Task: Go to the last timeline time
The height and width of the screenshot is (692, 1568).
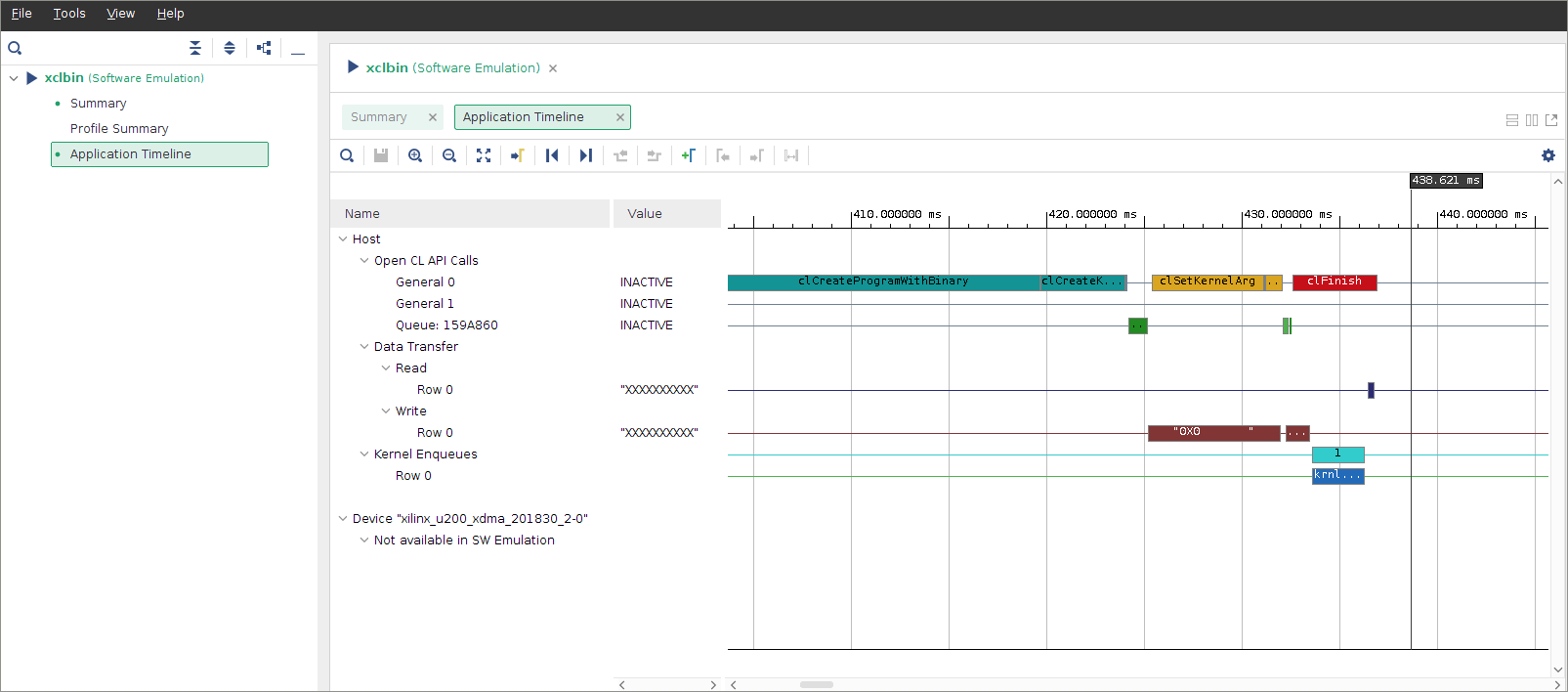Action: 586,155
